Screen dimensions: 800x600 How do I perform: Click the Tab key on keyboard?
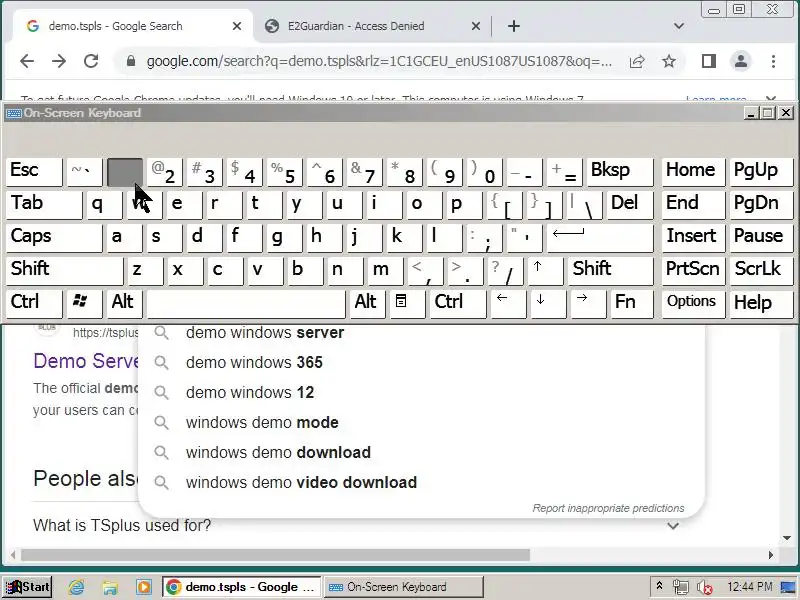44,205
